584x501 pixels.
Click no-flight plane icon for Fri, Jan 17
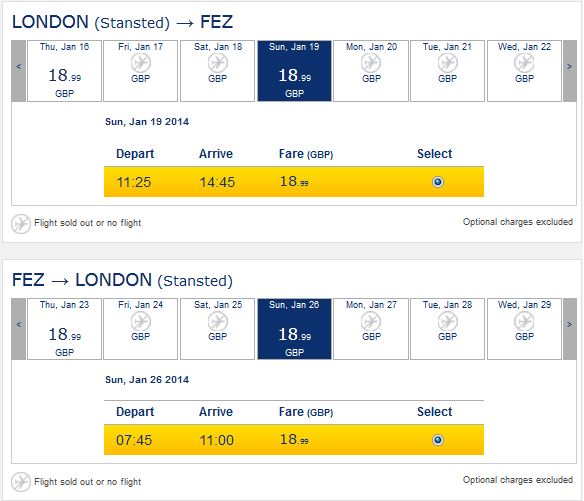click(141, 63)
